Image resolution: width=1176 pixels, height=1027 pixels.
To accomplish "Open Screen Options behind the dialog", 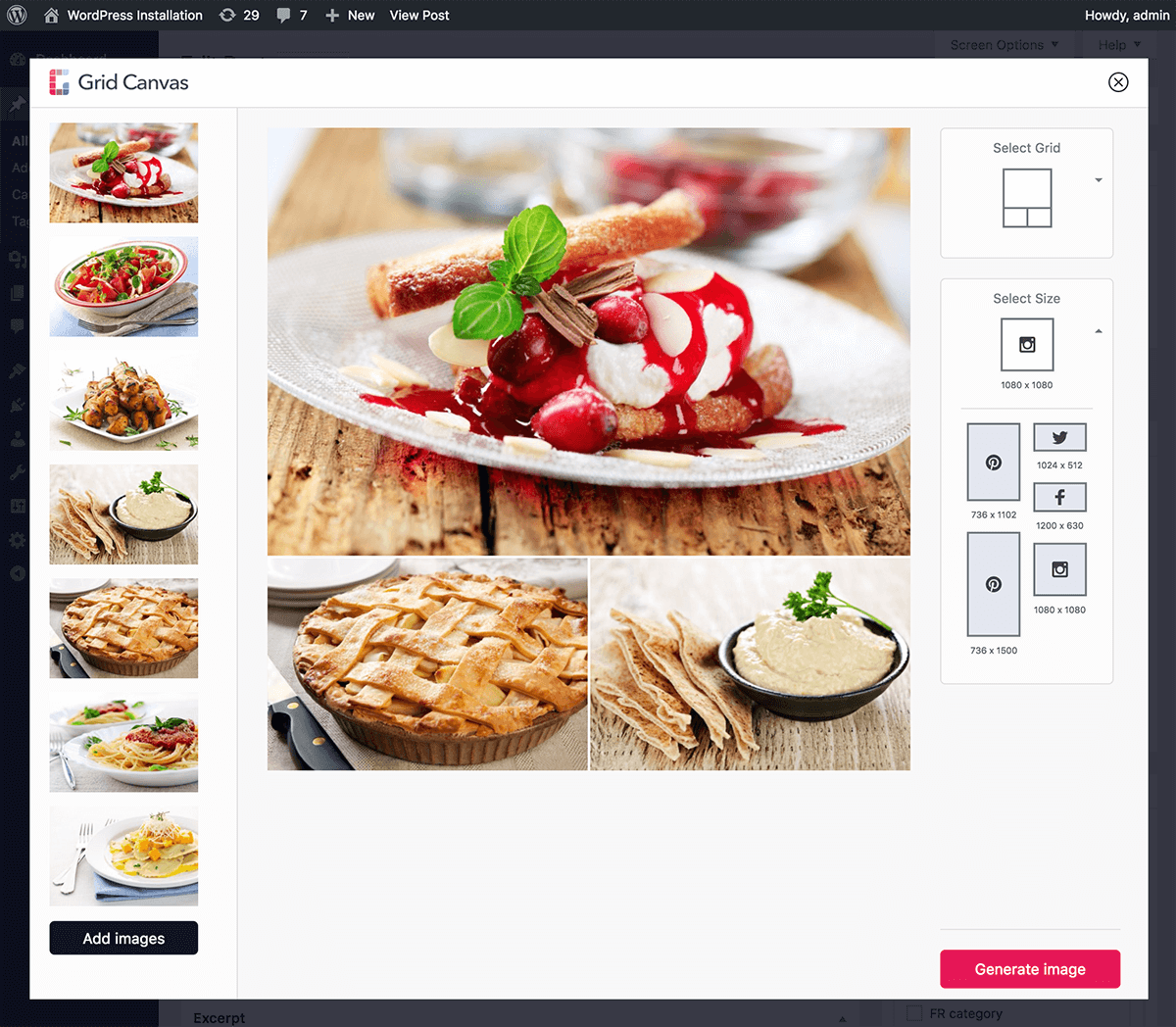I will click(1004, 45).
